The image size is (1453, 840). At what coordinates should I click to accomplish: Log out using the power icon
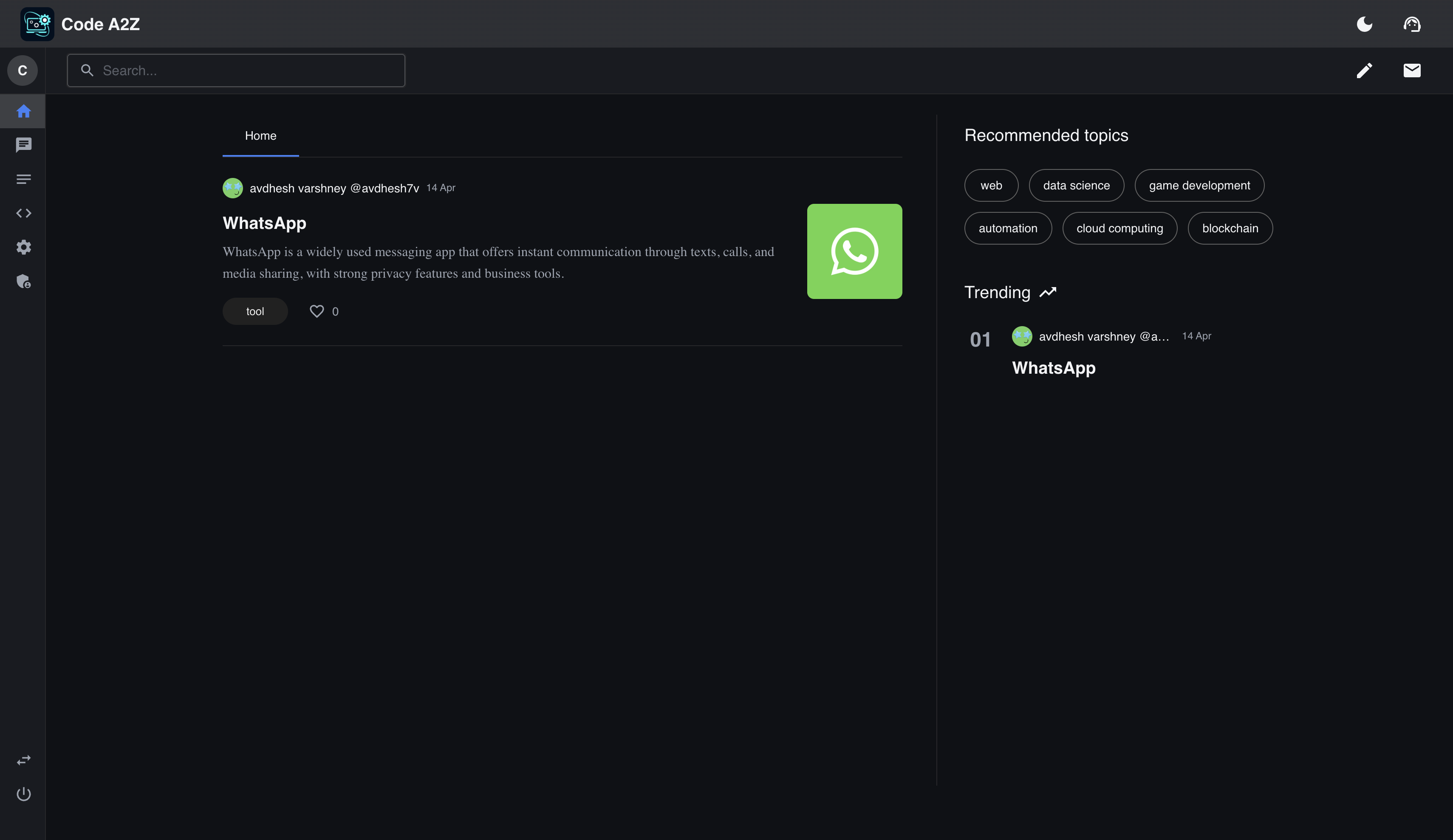coord(23,794)
